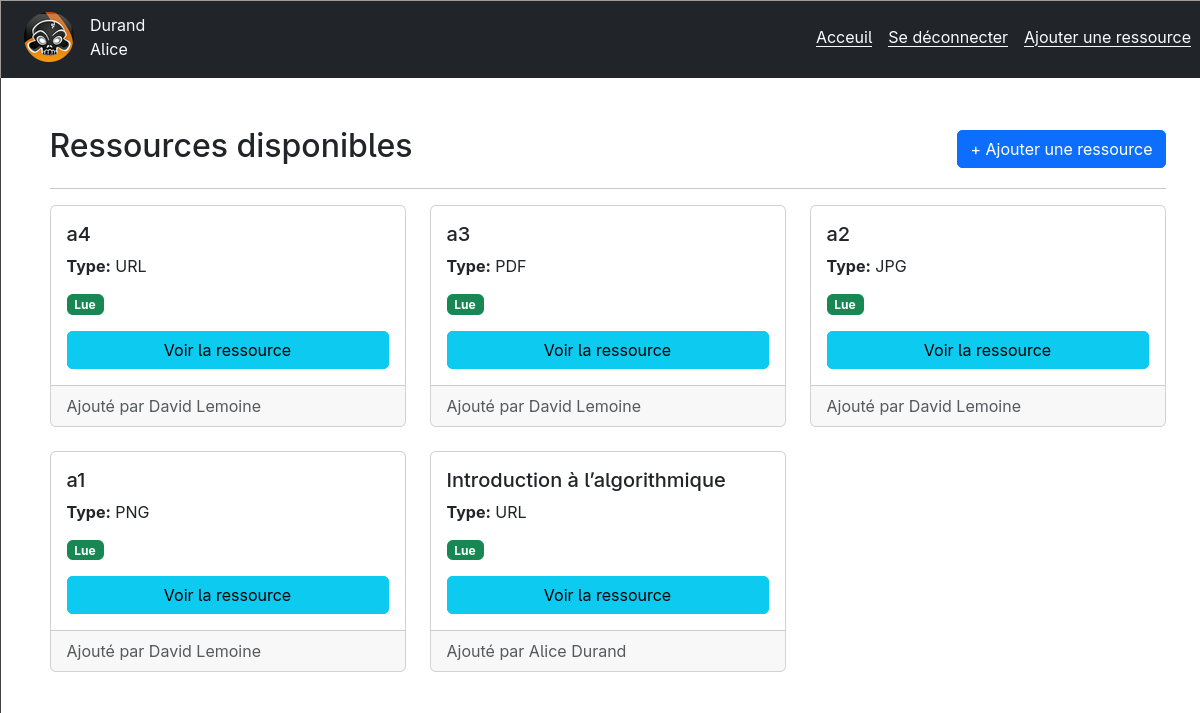View the a1 PNG resource

(x=228, y=595)
